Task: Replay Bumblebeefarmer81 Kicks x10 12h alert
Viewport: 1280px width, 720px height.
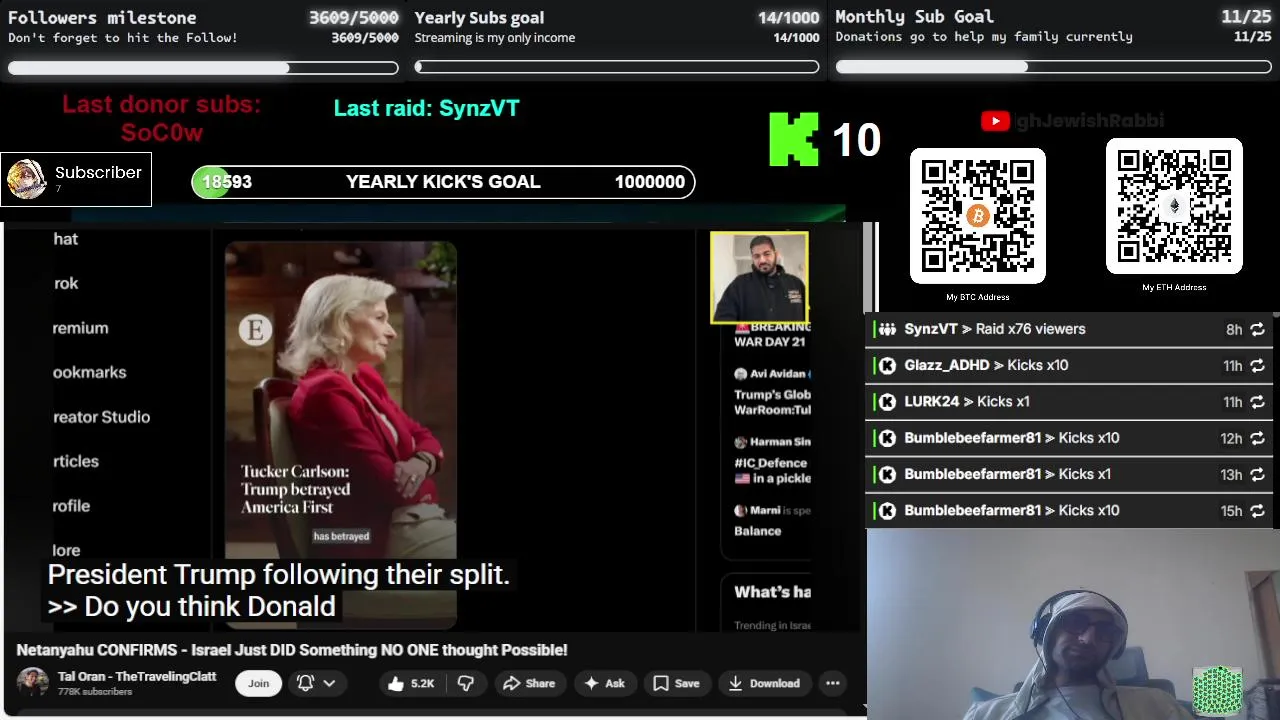Action: coord(1257,438)
